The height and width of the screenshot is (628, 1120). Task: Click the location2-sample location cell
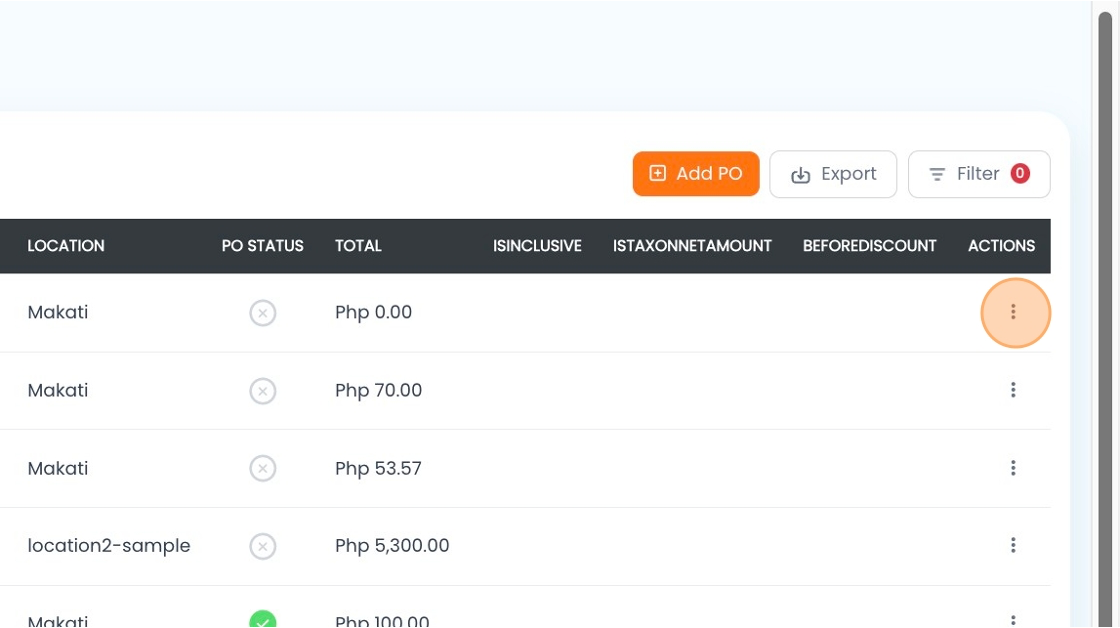[x=109, y=546]
